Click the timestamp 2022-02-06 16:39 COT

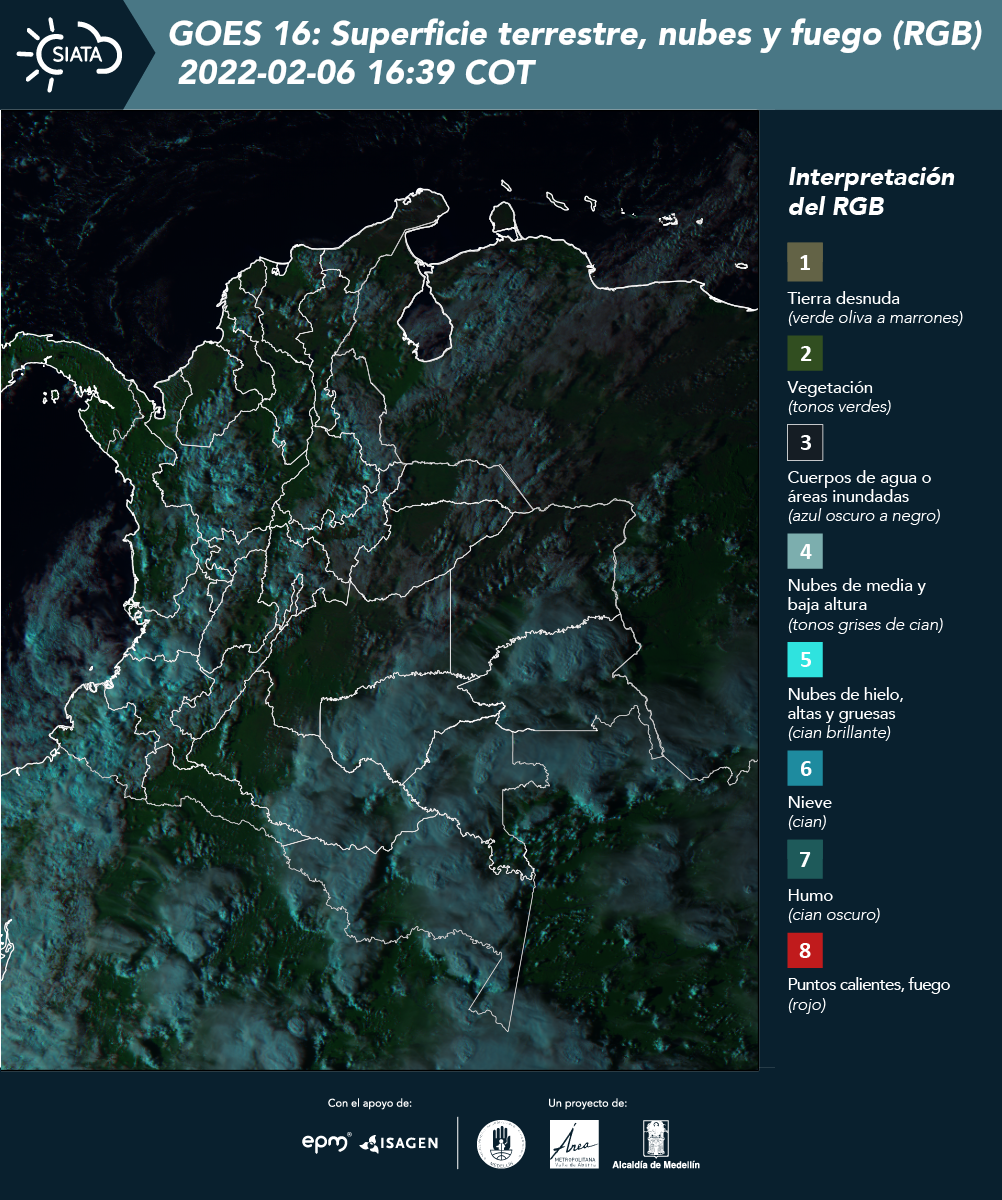[356, 73]
